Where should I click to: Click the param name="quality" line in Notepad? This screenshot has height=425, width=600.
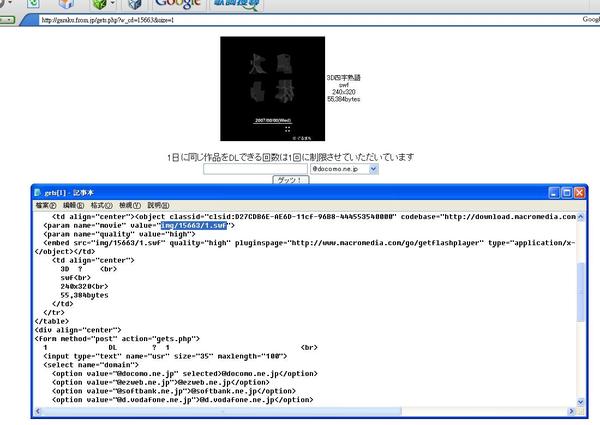[119, 234]
